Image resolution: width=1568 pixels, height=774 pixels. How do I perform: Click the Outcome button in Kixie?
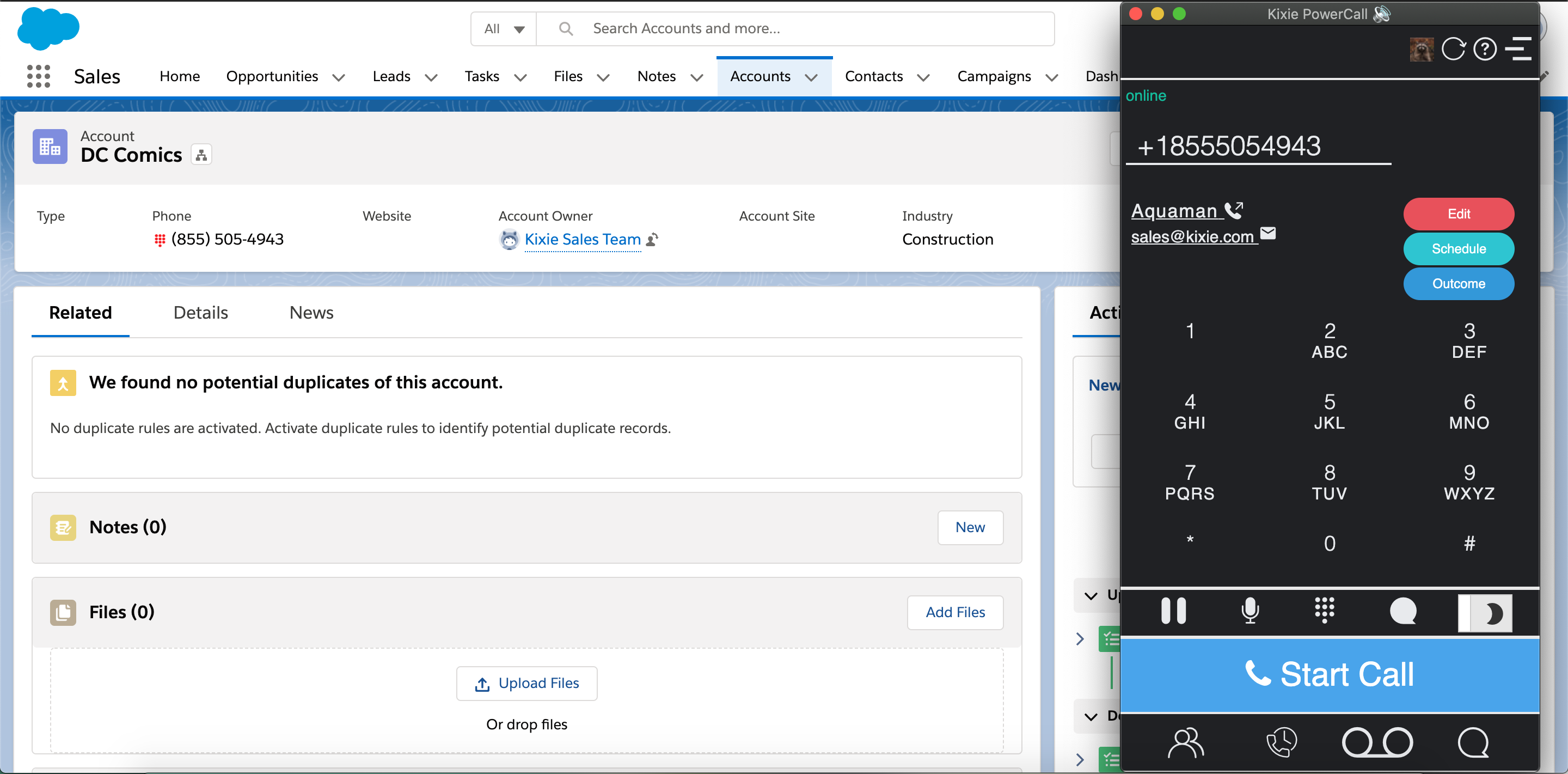point(1459,283)
